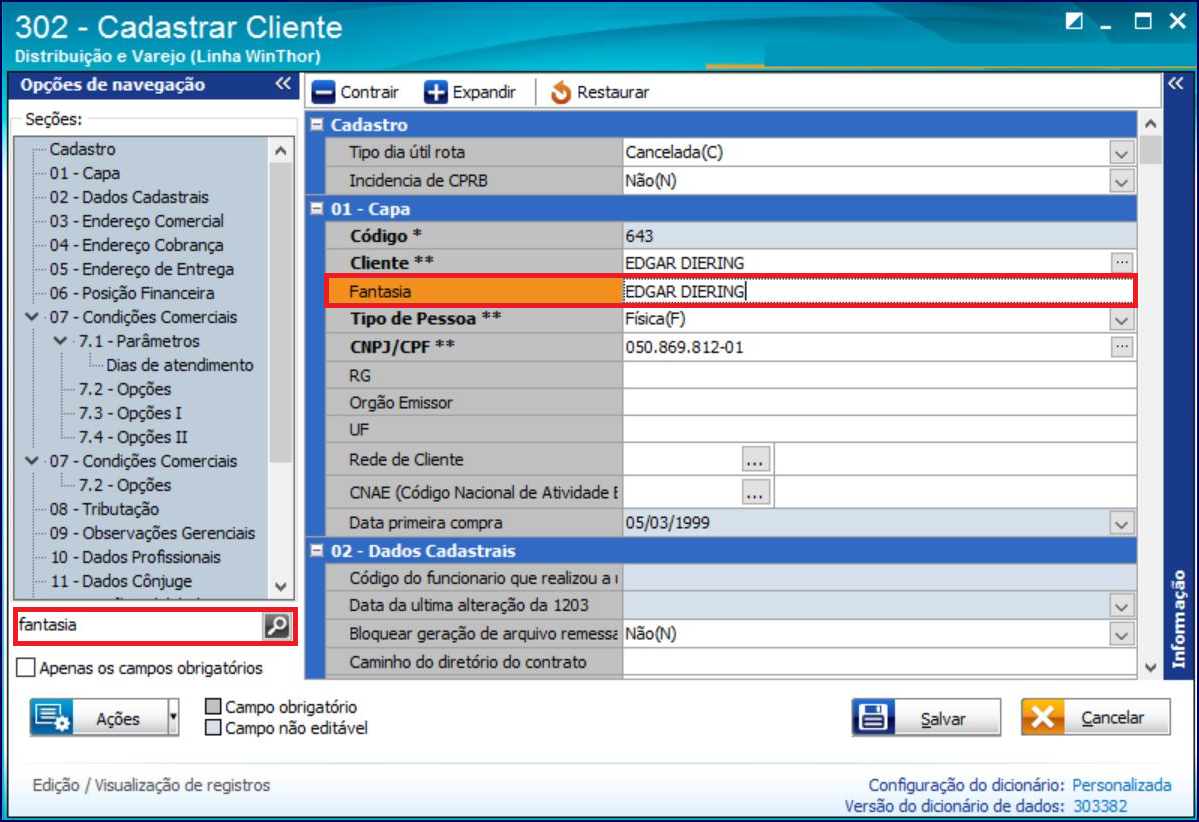Open the lookup button for CNPJ/CPF

(x=1122, y=347)
